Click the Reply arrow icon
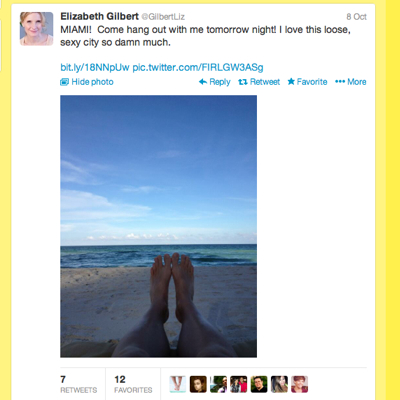400x400 pixels. click(203, 82)
